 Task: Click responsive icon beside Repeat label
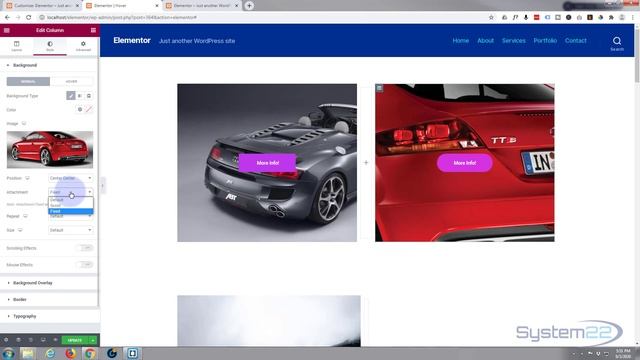click(x=25, y=216)
